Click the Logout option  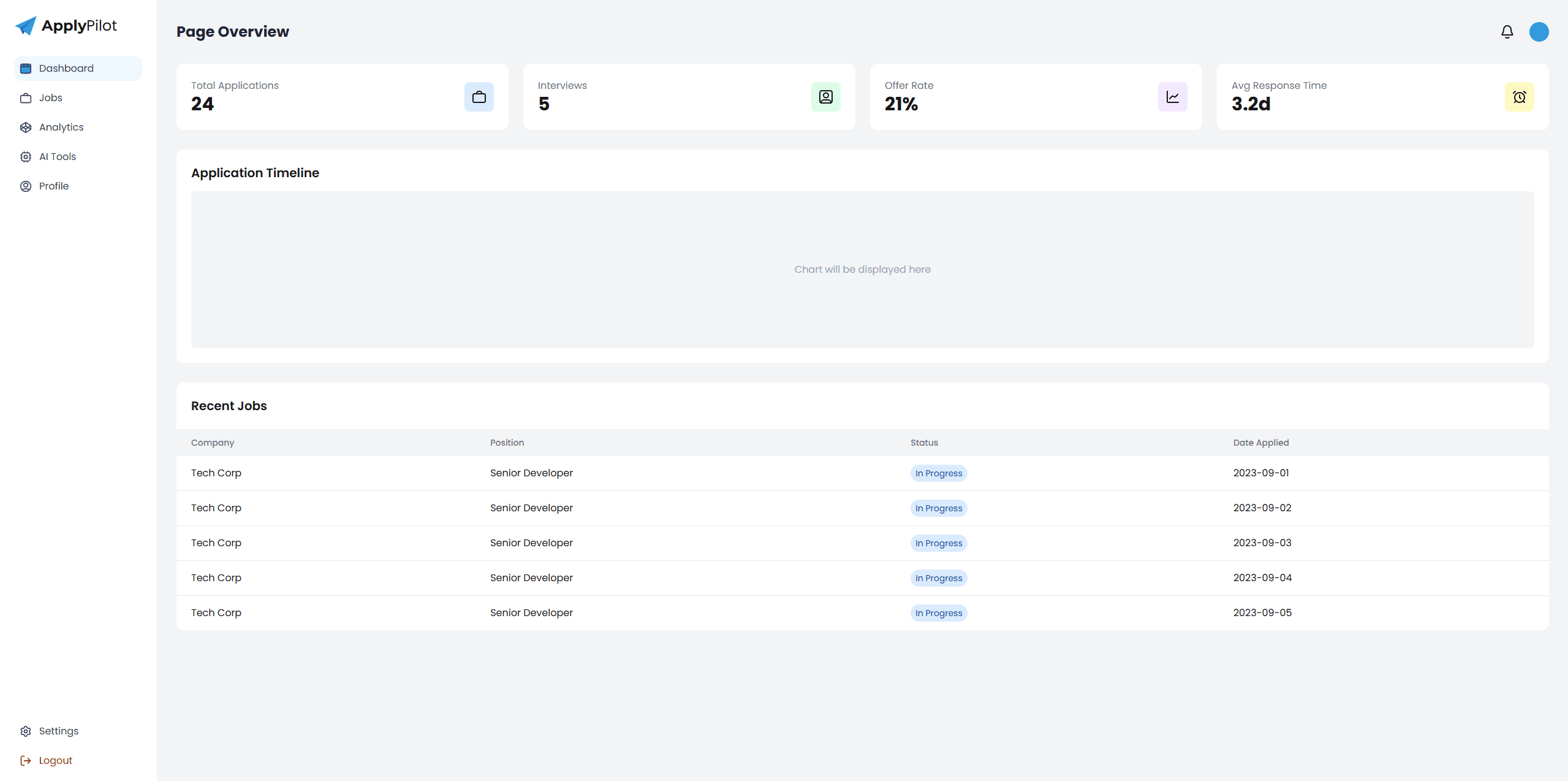click(x=55, y=760)
